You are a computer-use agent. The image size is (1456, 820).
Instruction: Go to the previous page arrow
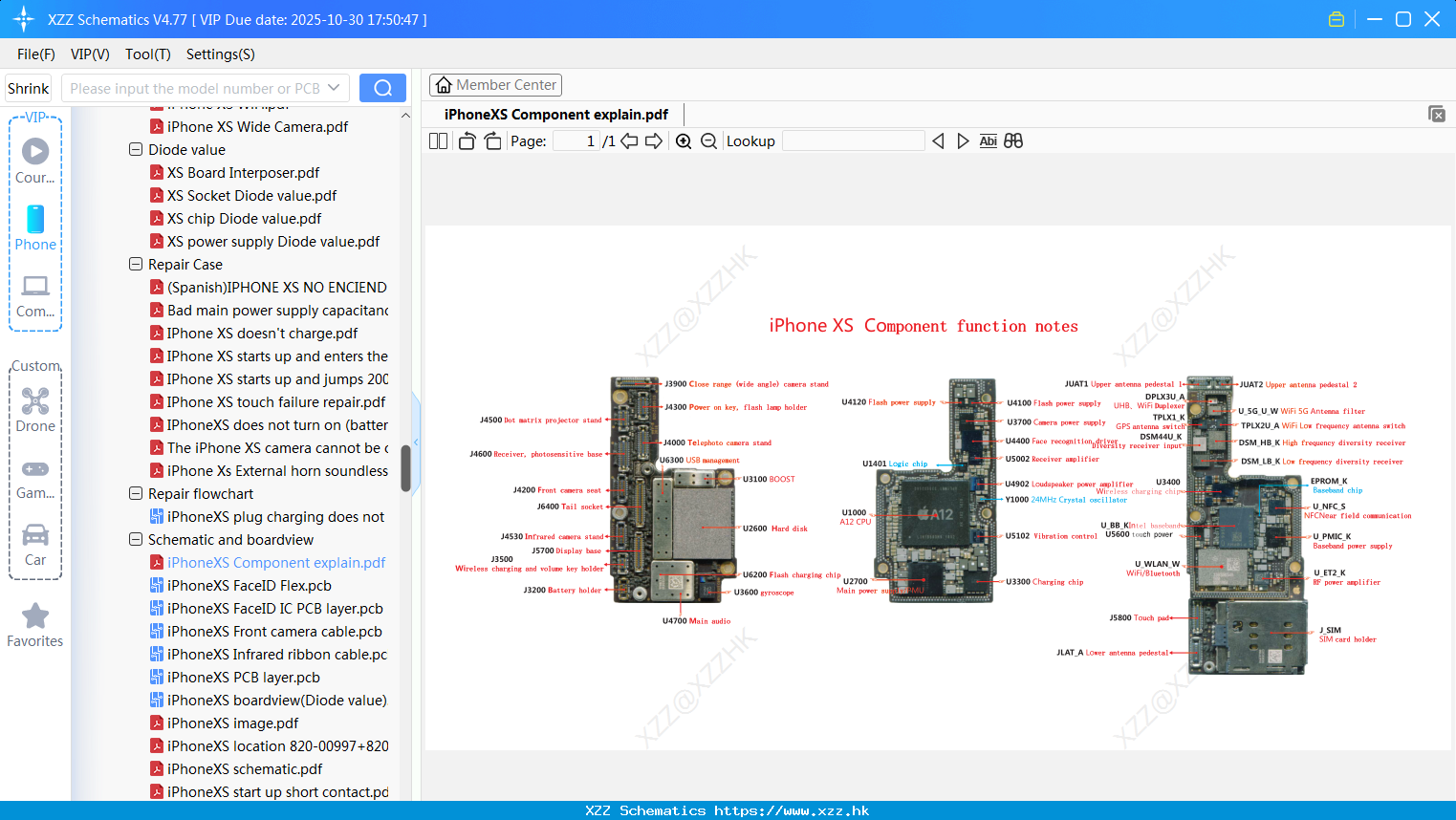tap(629, 141)
